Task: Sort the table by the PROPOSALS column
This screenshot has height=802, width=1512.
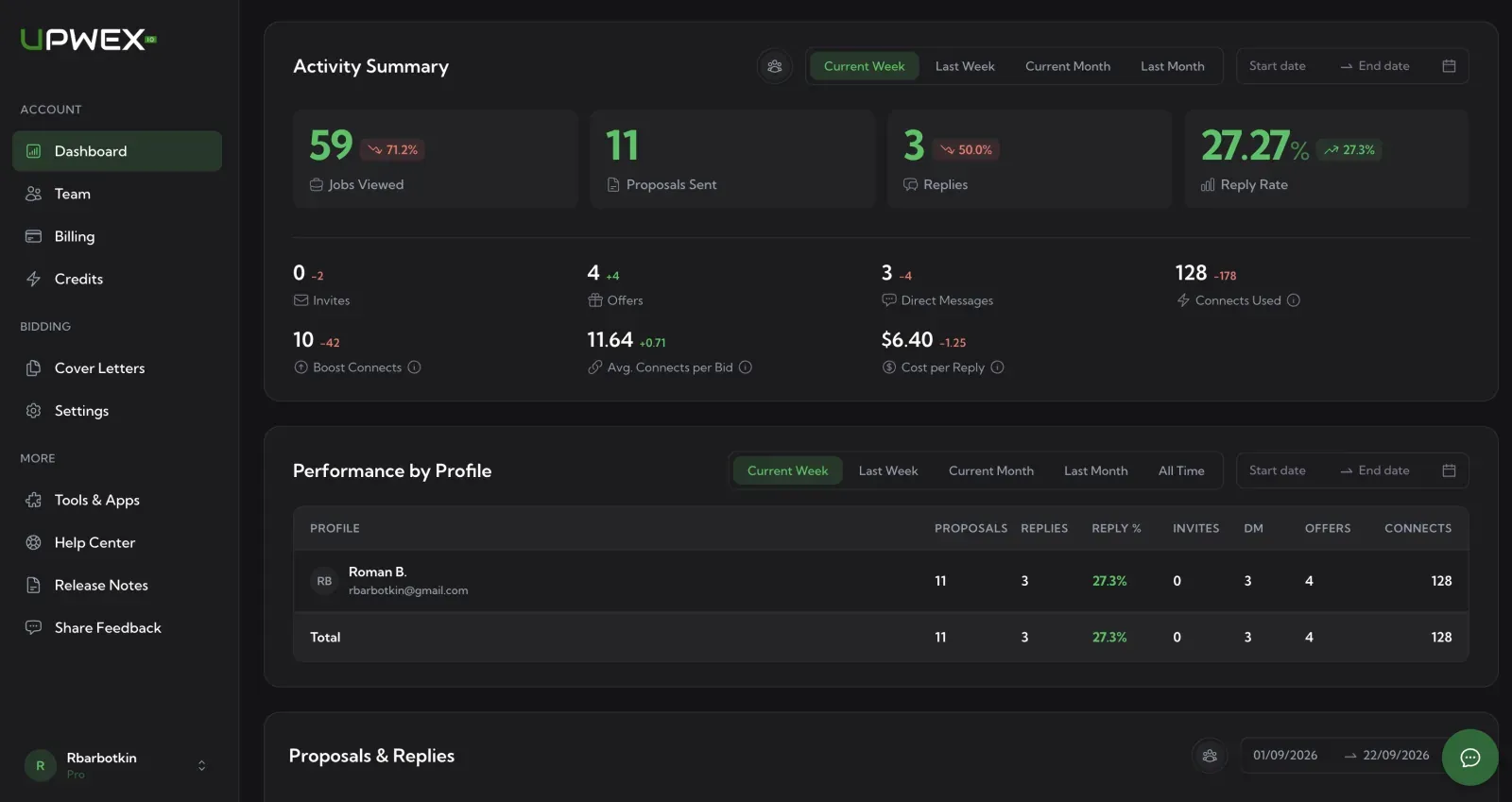Action: [x=971, y=528]
